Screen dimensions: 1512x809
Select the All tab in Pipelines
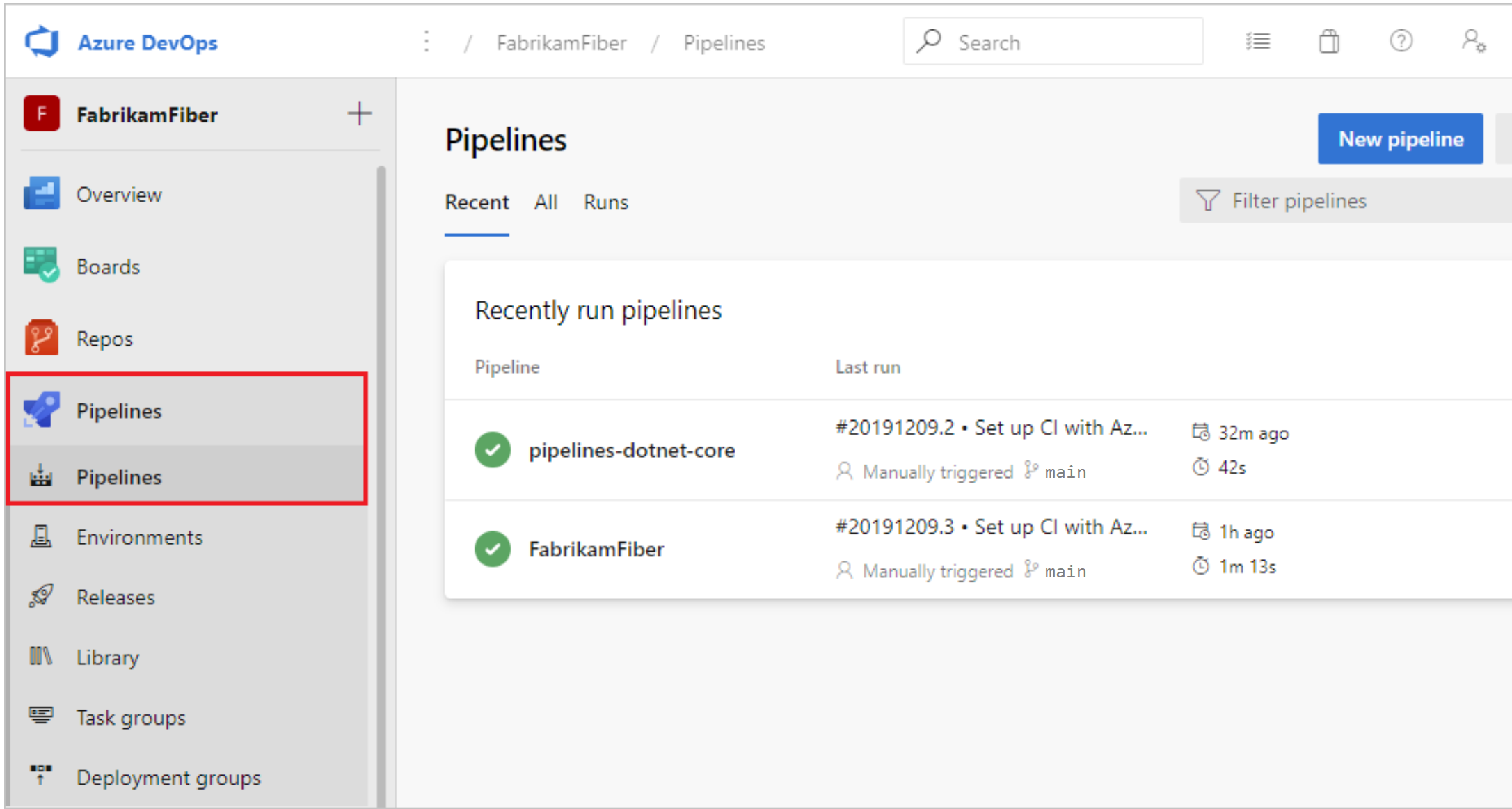(x=547, y=202)
